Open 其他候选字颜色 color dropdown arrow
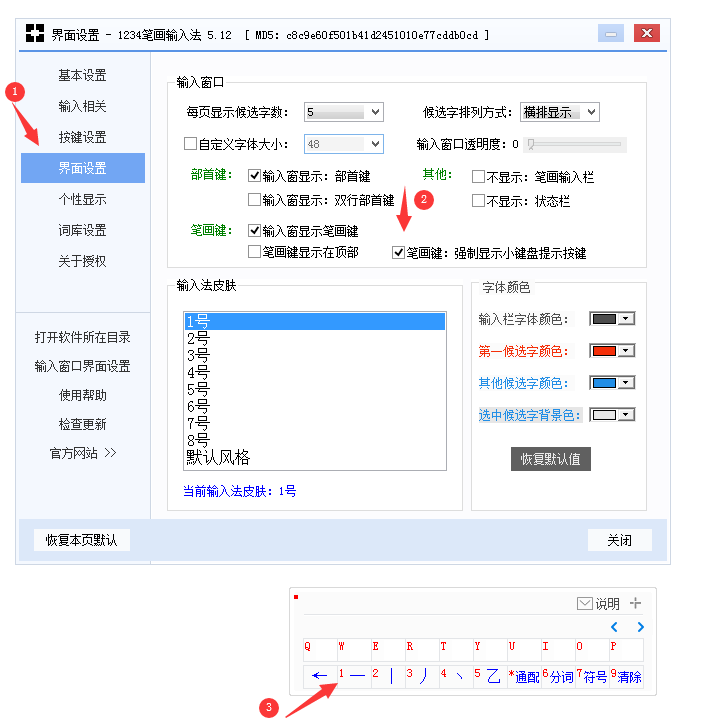 click(626, 383)
